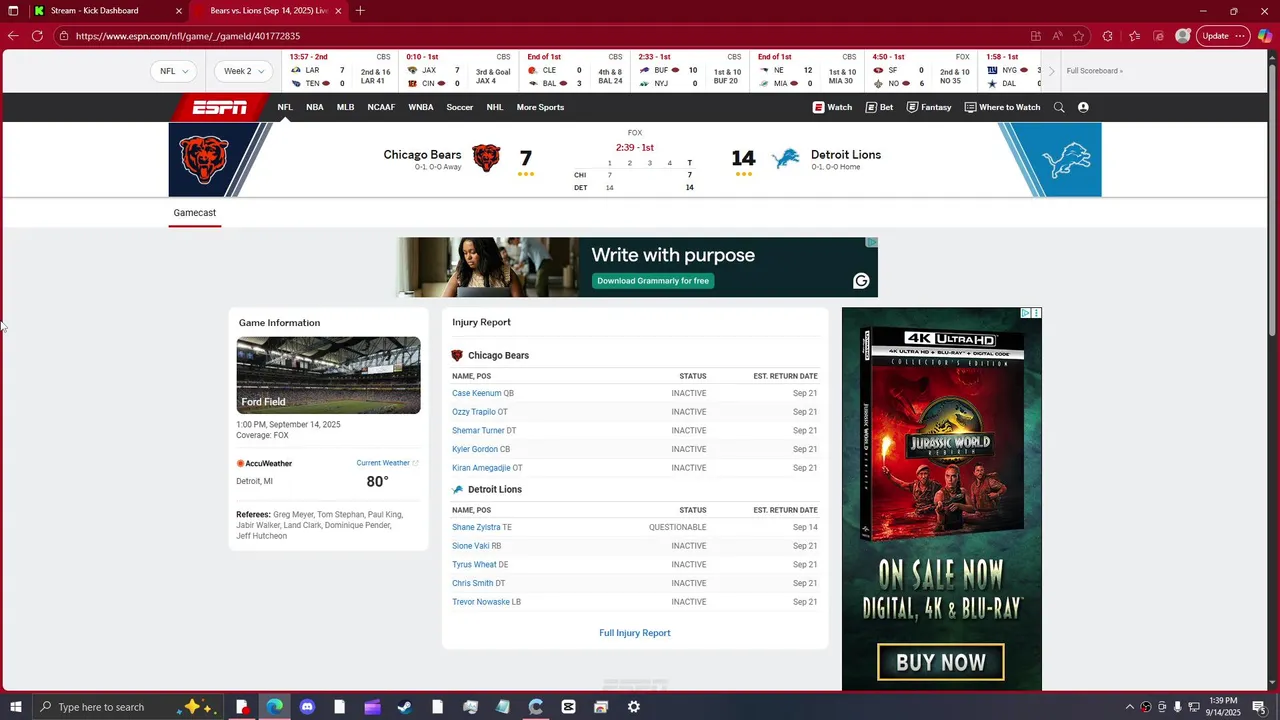Viewport: 1280px width, 720px height.
Task: Open the ESPN search magnifier
Action: (x=1059, y=107)
